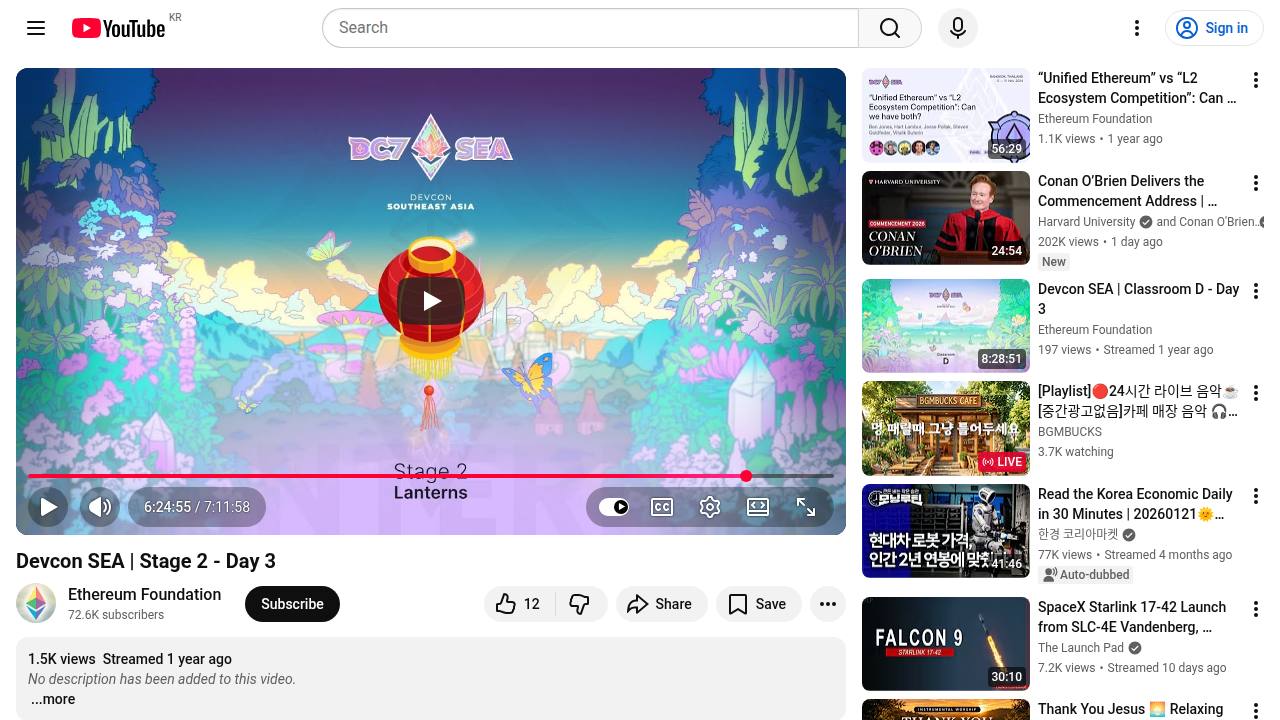The width and height of the screenshot is (1280, 720).
Task: Open options for SpaceX Starlink video
Action: click(1255, 609)
